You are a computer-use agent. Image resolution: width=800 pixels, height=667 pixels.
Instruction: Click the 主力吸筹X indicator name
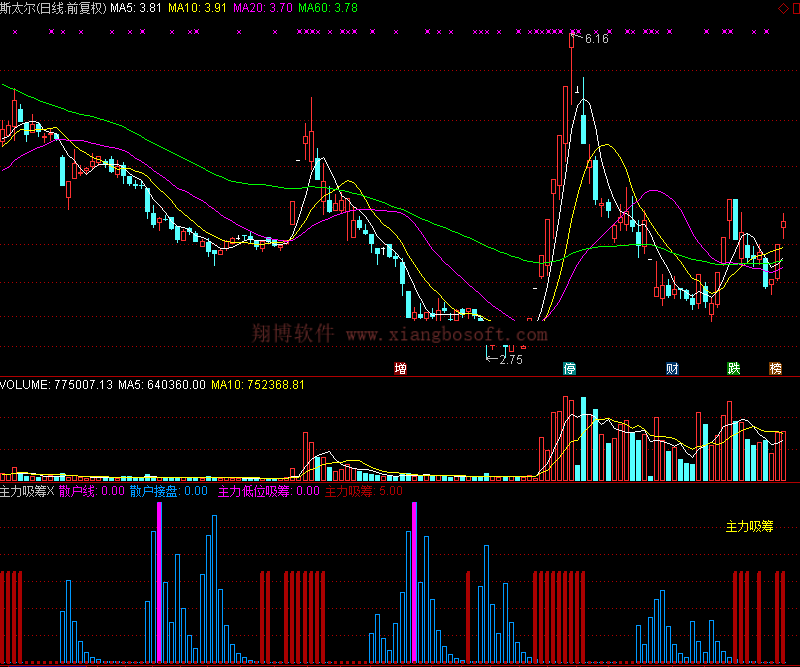tap(27, 491)
